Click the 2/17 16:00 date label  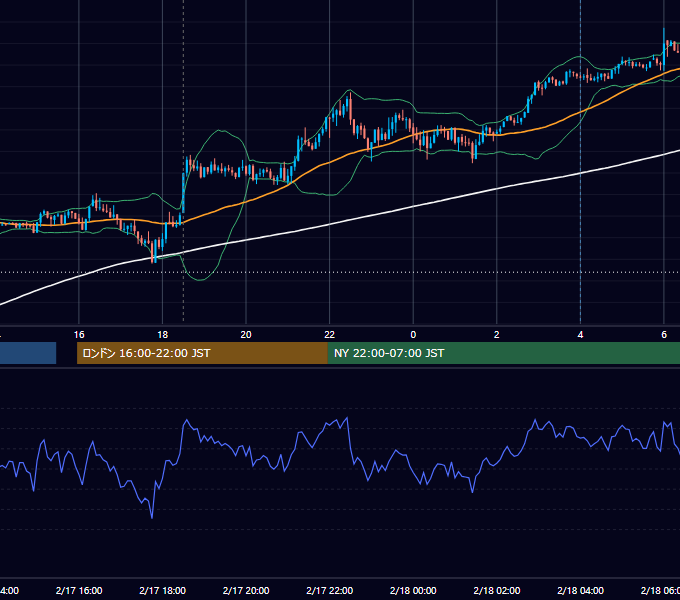point(79,590)
